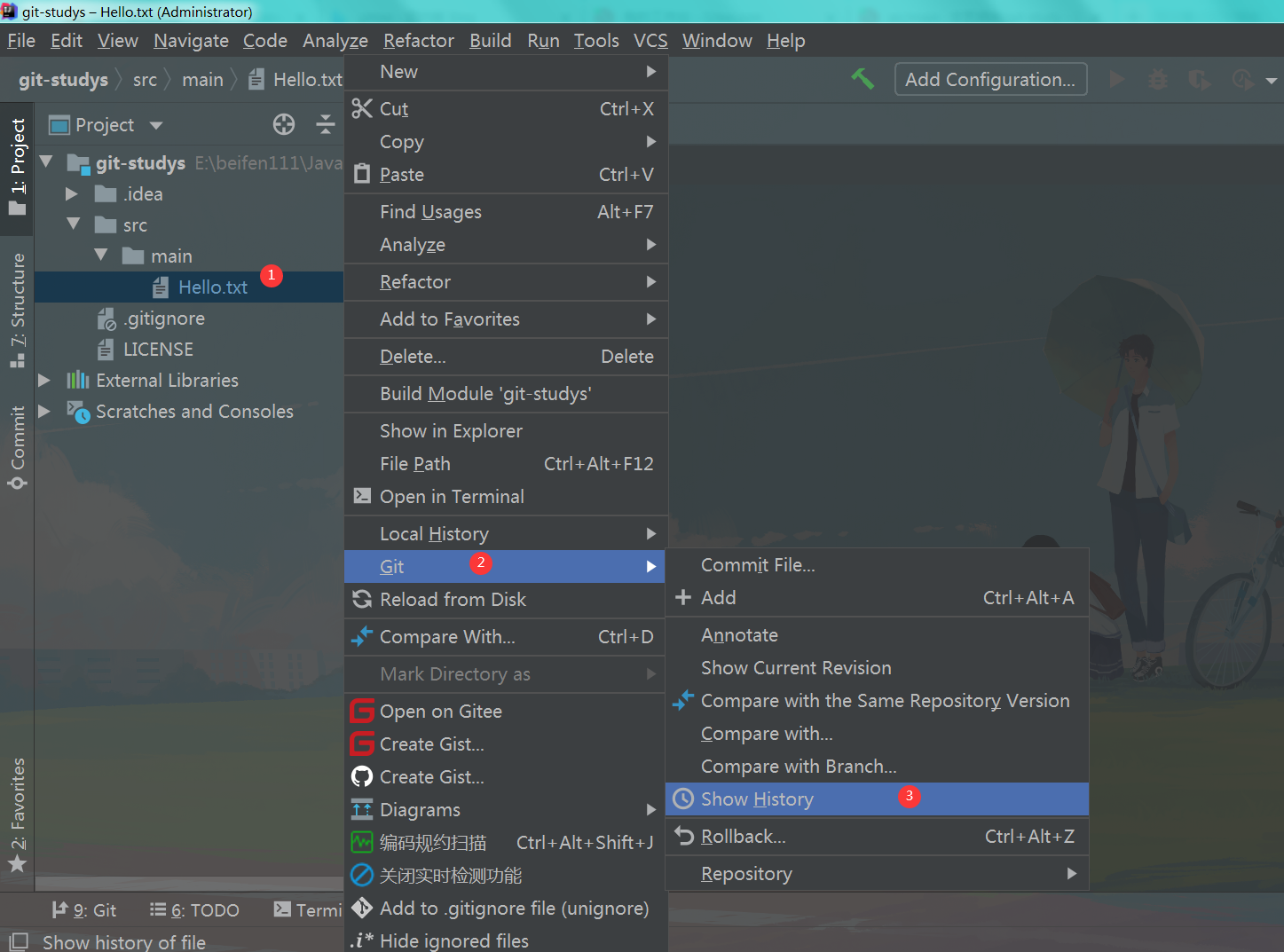This screenshot has width=1284, height=952.
Task: Toggle tool window bars icon in status bar
Action: tap(19, 941)
